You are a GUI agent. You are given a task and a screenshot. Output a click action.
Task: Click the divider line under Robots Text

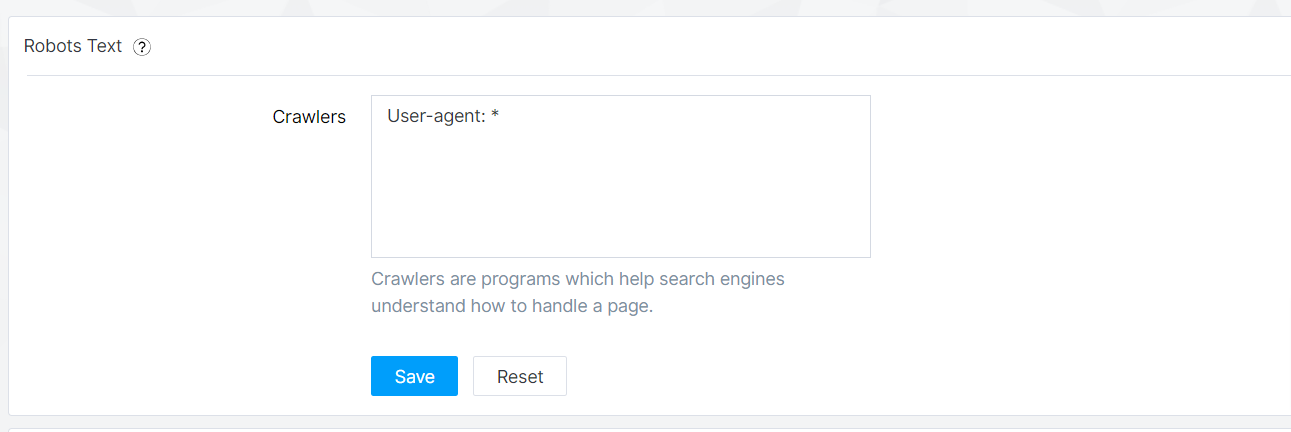pyautogui.click(x=658, y=75)
